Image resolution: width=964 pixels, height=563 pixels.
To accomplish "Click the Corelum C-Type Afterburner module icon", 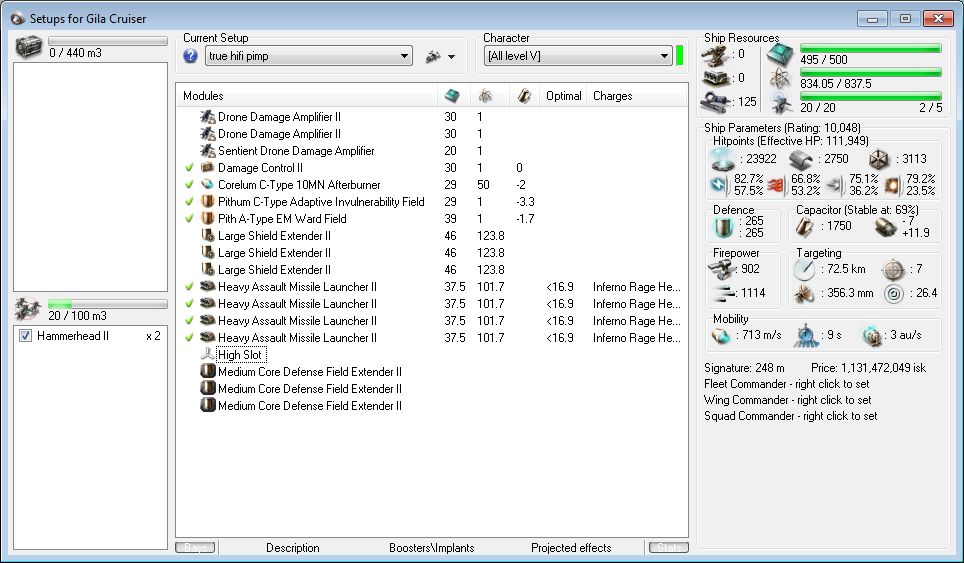I will (x=208, y=184).
